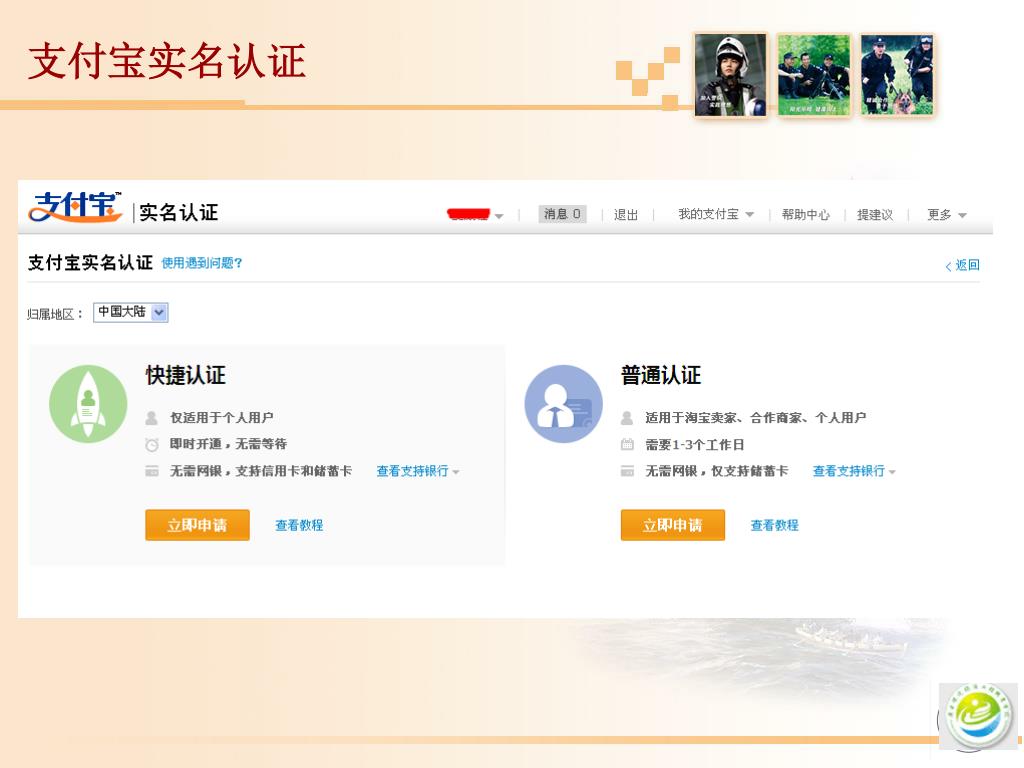
Task: Open 查看教程 link under 快捷认证
Action: click(299, 525)
